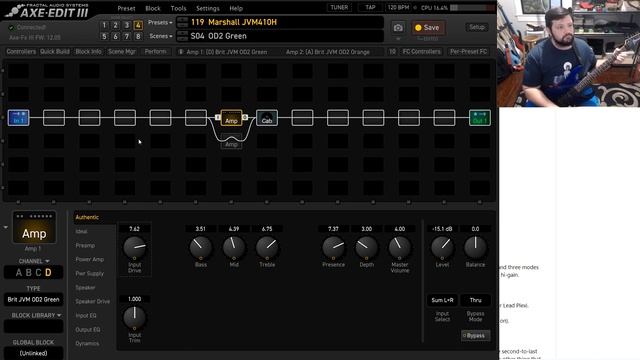
Task: Open Quick Build
Action: tap(55, 52)
